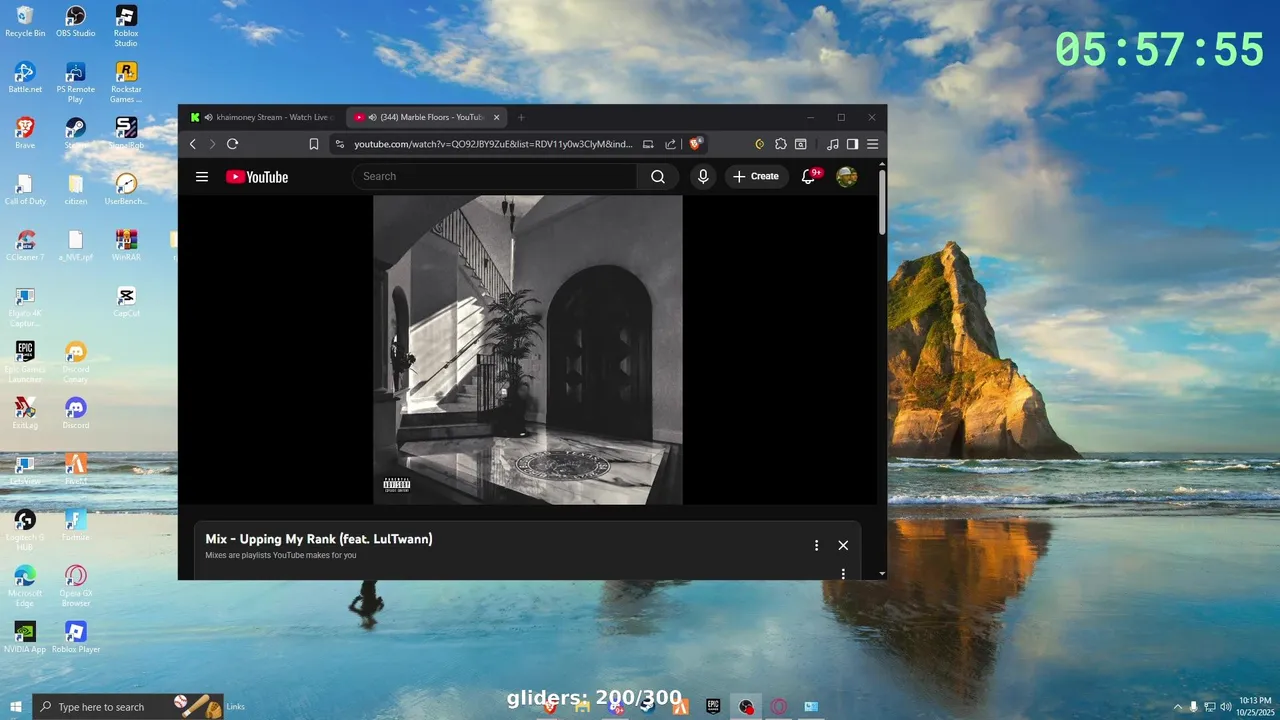The width and height of the screenshot is (1280, 720).
Task: Open a new browser tab
Action: tap(521, 117)
